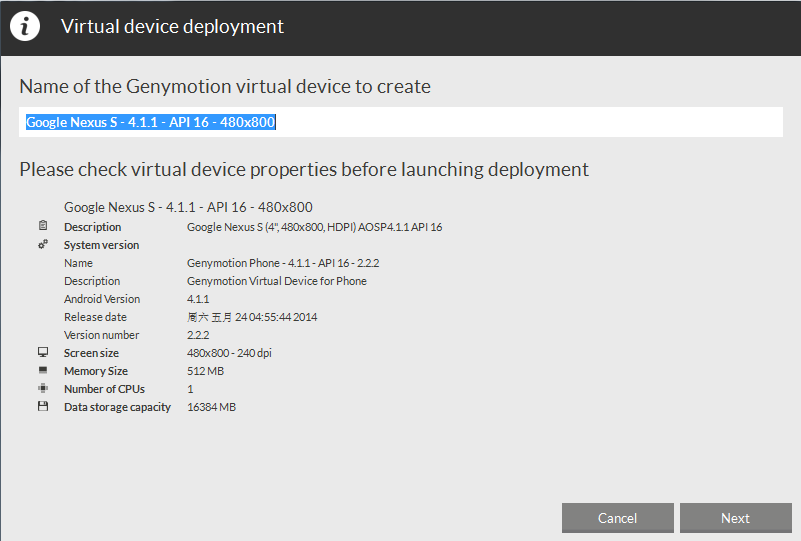Click the heading 'Please check virtual device properties before launching deployment'
The width and height of the screenshot is (801, 541).
304,169
